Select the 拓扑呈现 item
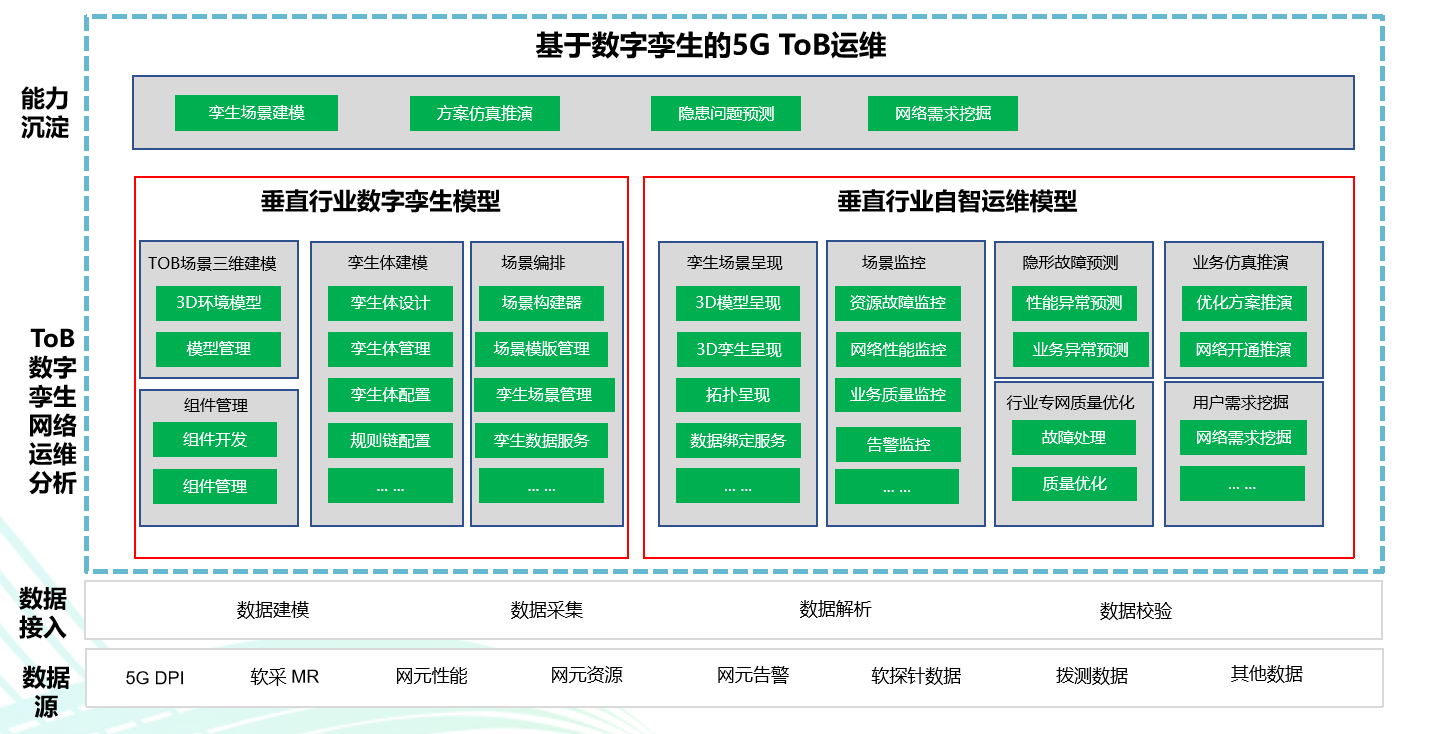Screen dimensions: 1438x734 point(736,394)
